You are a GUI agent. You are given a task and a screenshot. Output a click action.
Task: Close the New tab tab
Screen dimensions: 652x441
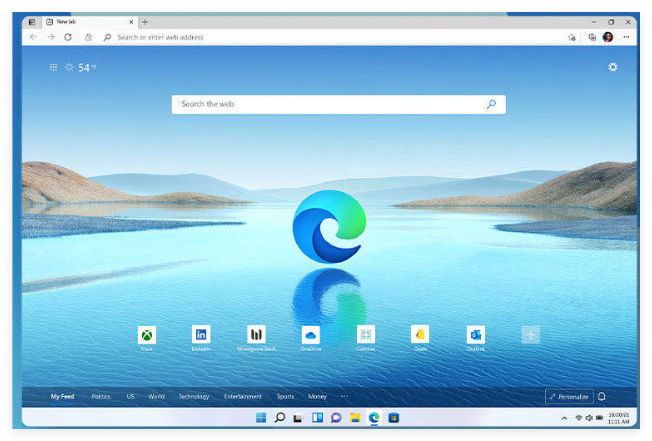point(131,22)
